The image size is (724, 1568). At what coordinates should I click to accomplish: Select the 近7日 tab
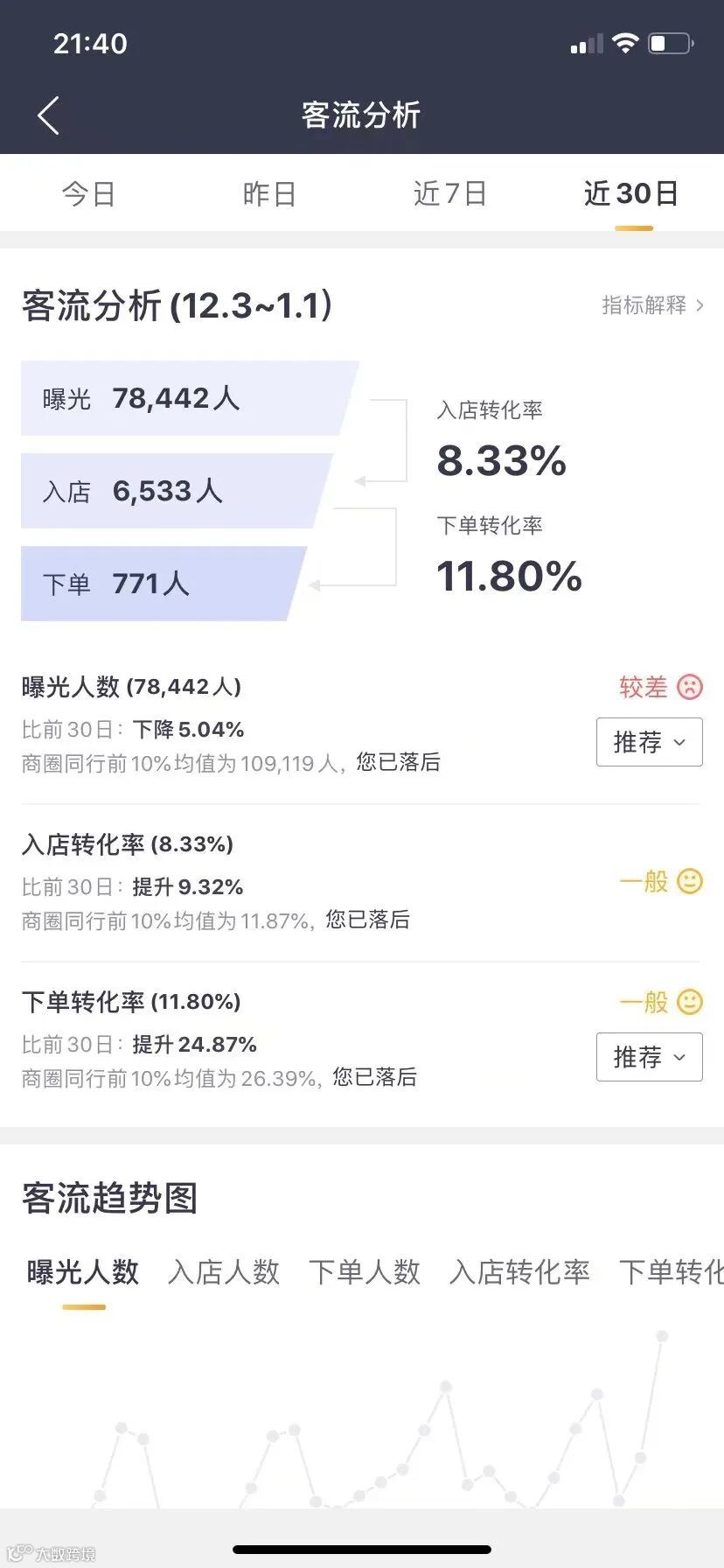pos(450,193)
